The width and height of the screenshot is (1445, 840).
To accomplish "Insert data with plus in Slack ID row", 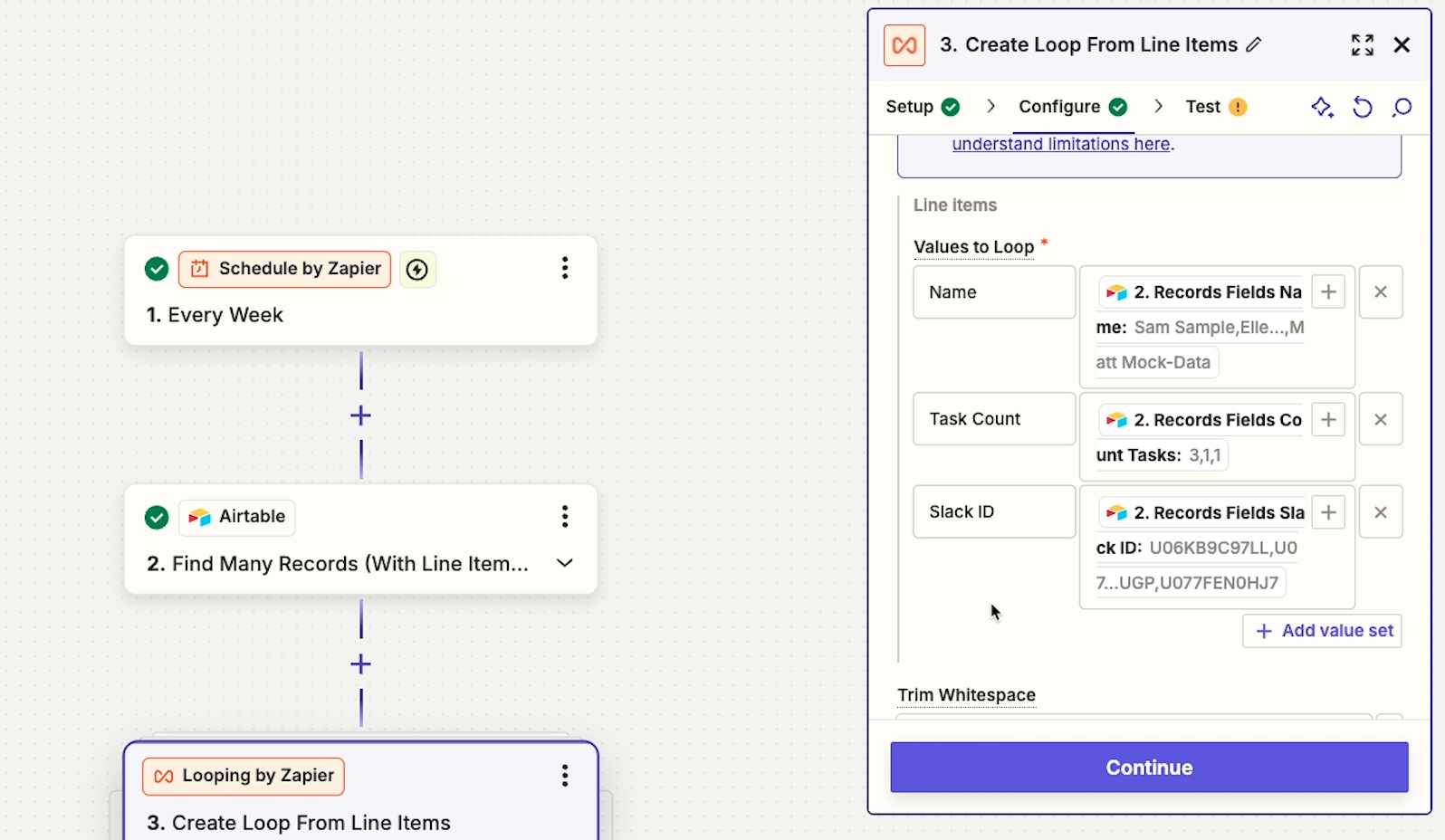I will pos(1328,513).
